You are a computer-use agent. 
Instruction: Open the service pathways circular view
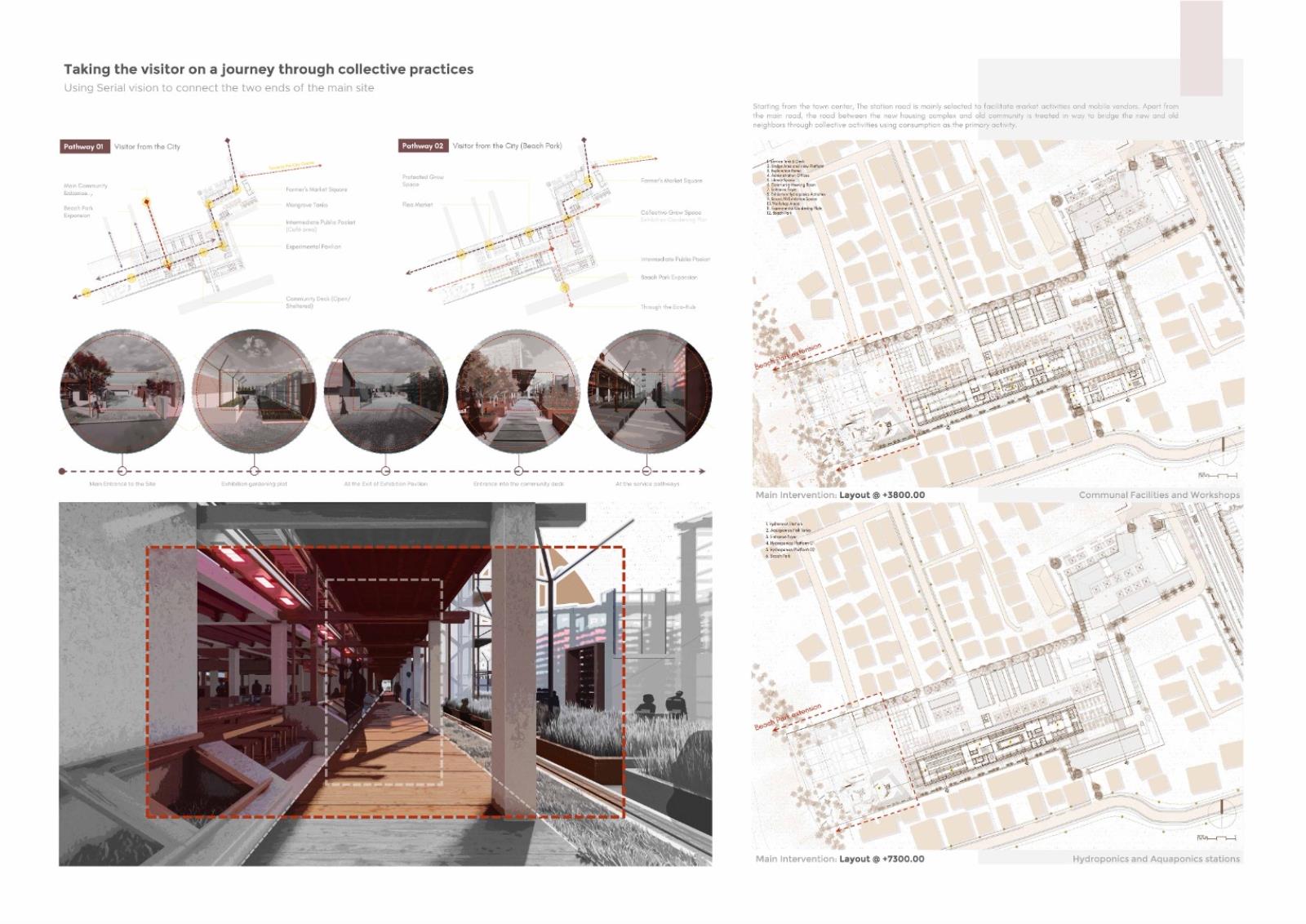click(650, 391)
